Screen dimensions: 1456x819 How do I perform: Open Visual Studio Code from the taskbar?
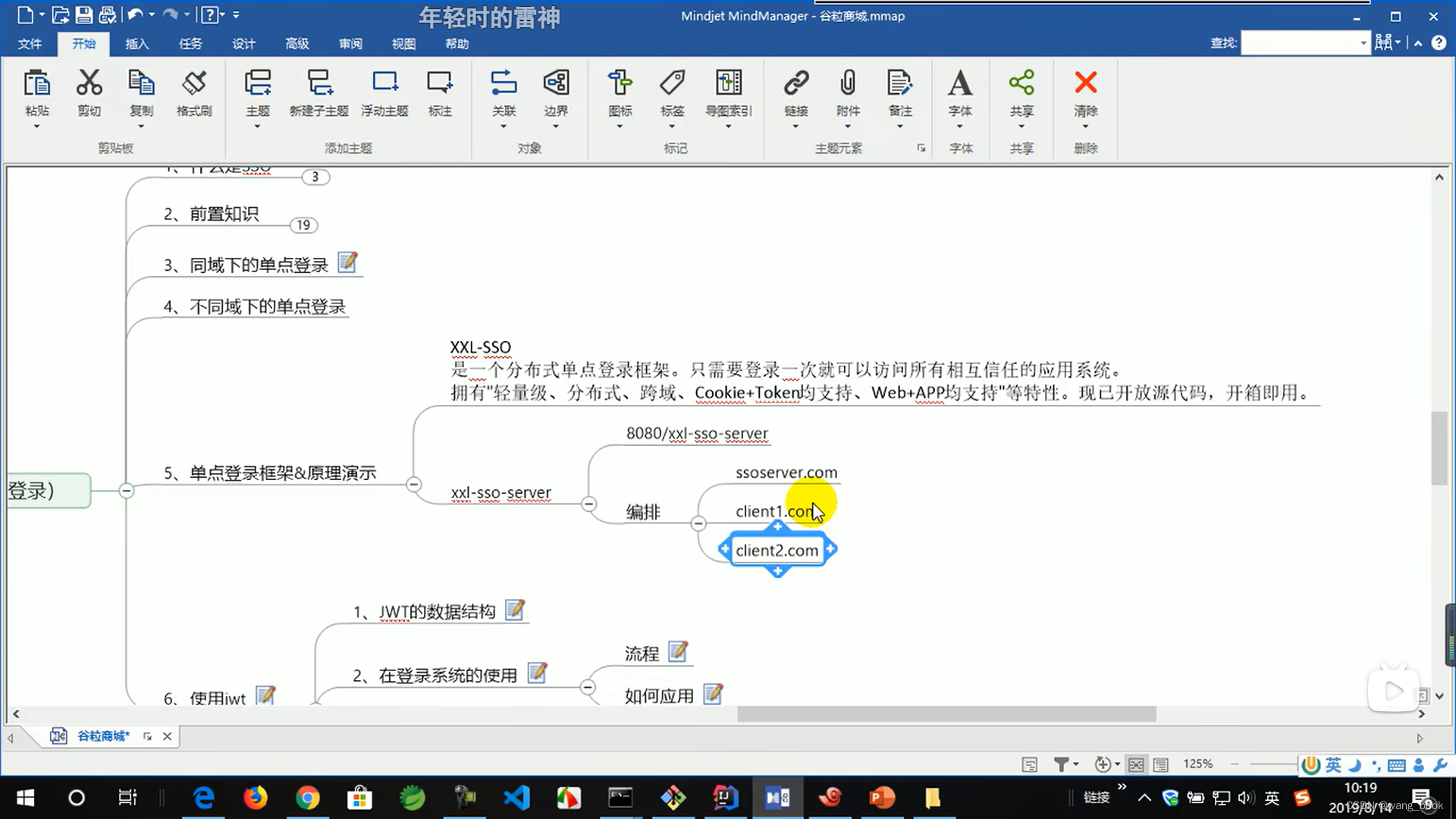pos(516,797)
